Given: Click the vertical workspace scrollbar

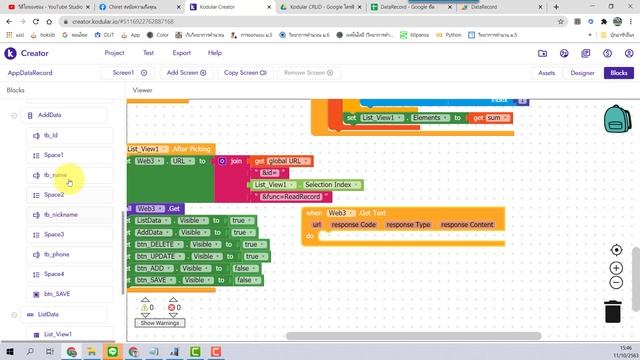Looking at the screenshot, I should click(636, 280).
